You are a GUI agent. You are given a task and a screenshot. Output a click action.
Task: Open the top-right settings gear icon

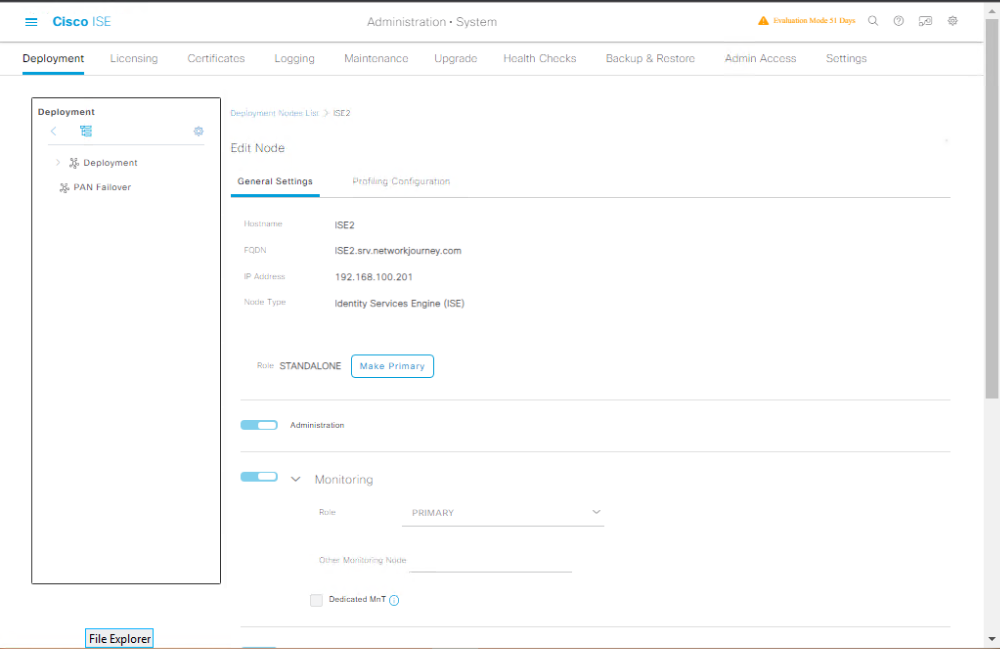point(953,21)
